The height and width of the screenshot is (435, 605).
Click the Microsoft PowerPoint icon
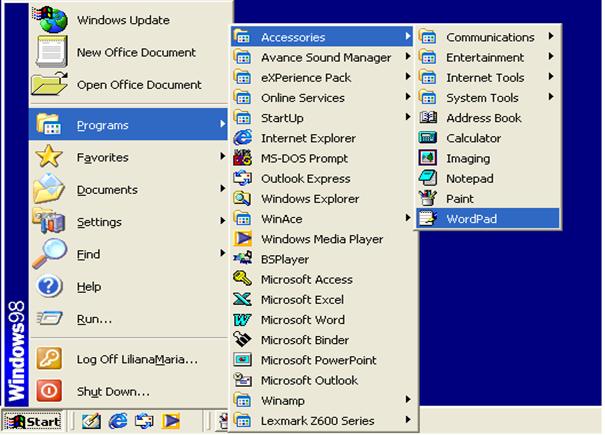click(x=242, y=360)
